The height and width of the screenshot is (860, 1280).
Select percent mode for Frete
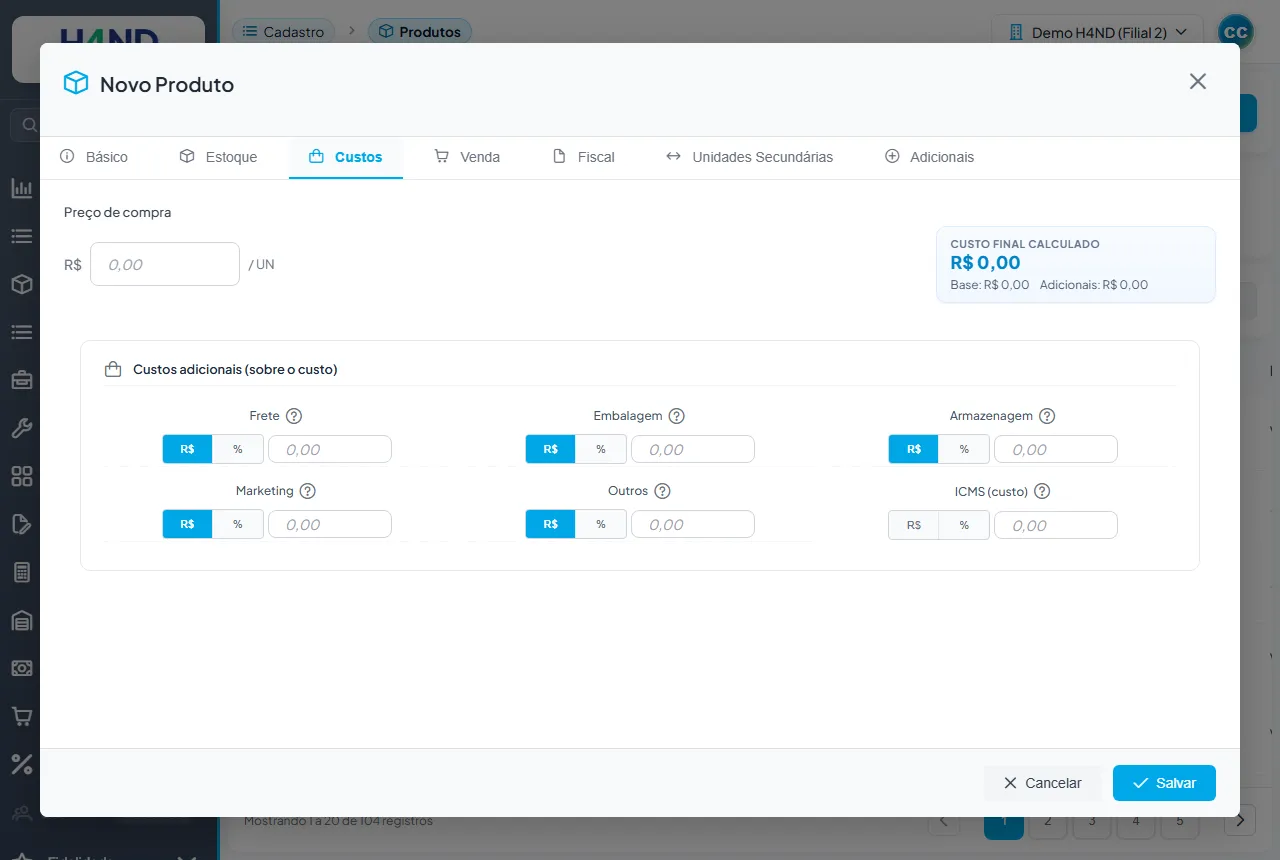[238, 449]
